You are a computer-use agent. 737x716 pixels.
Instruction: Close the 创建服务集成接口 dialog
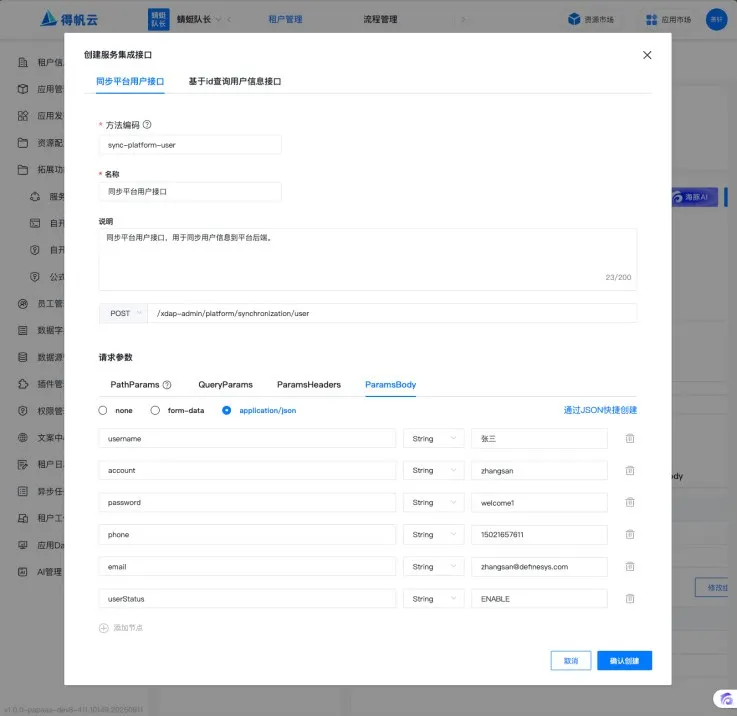(647, 55)
